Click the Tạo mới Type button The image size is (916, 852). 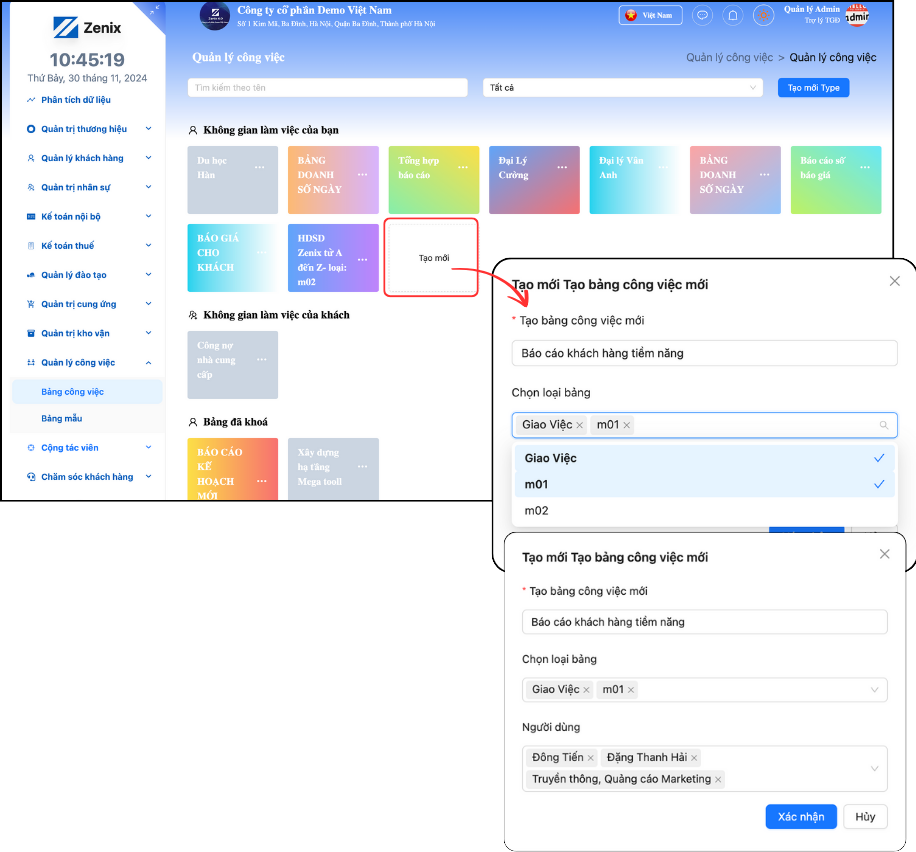point(813,88)
